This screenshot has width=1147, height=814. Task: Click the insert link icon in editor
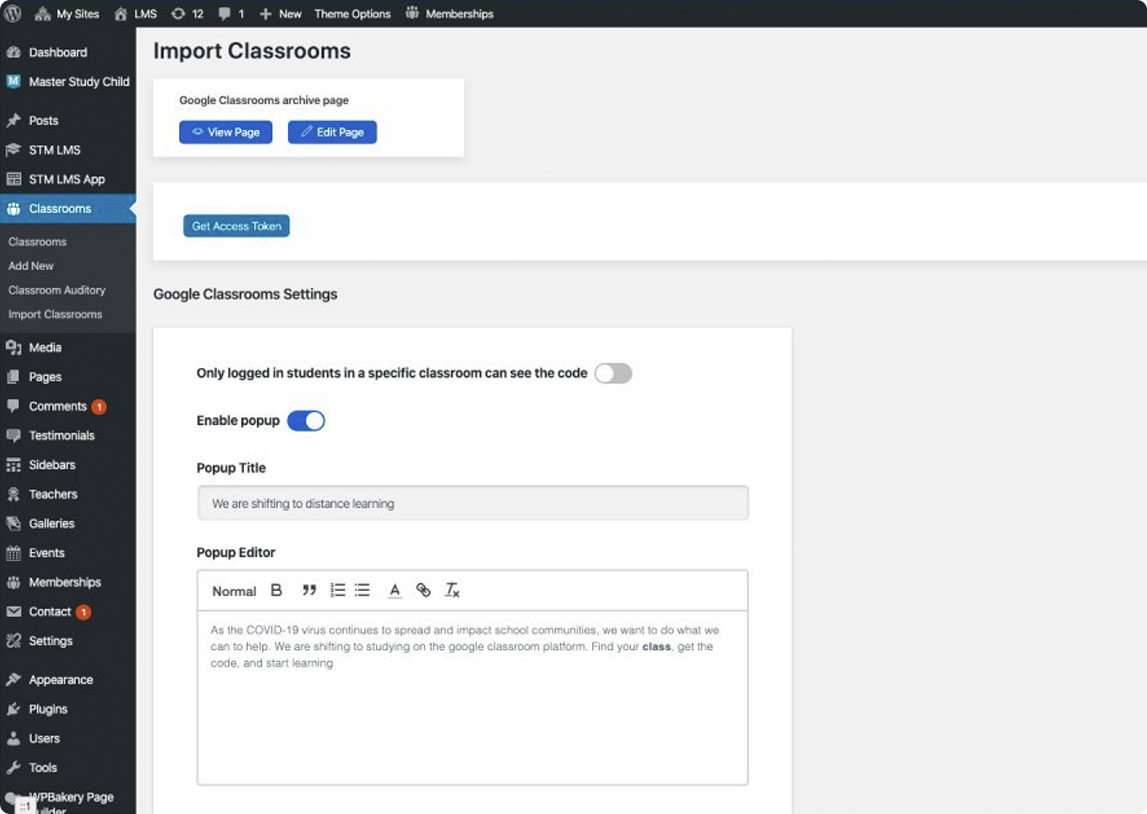pos(423,591)
